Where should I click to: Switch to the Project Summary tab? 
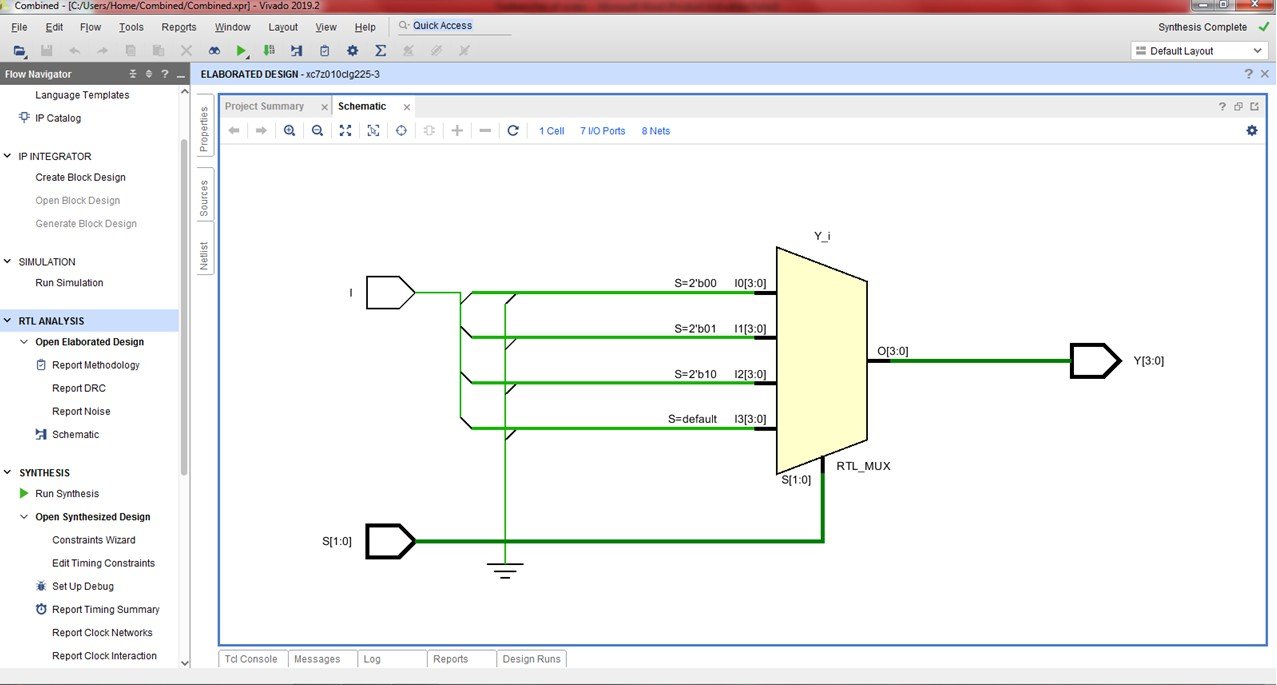(264, 106)
